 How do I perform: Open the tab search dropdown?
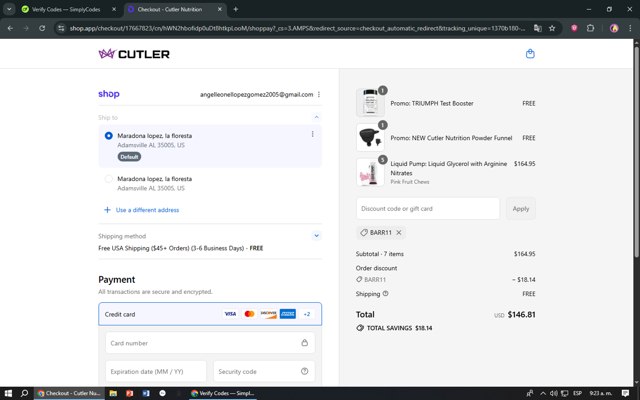9,9
